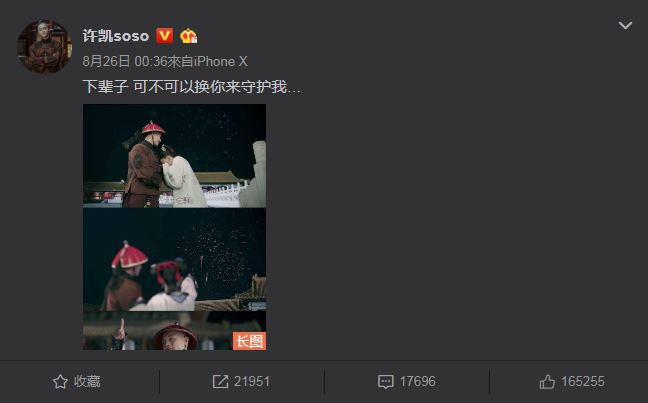Open the post options chevron dropdown
Screen dimensions: 648x403
[625, 26]
